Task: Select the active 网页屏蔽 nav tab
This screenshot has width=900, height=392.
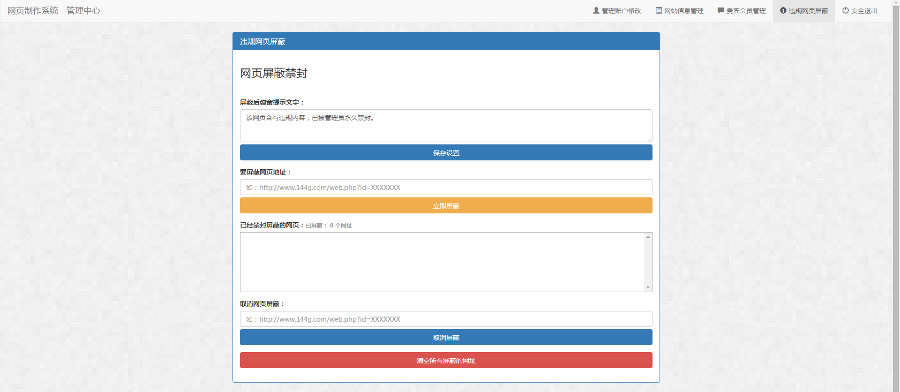Action: [804, 11]
